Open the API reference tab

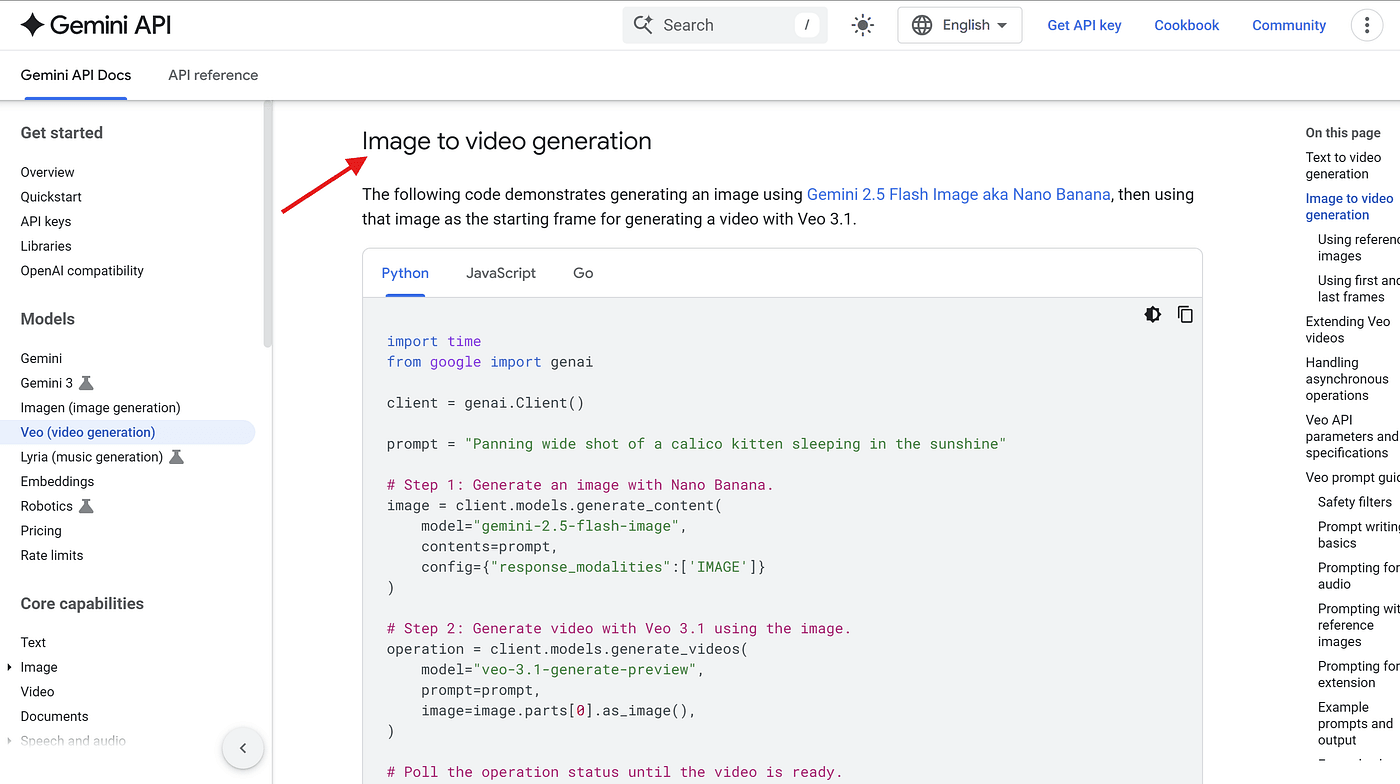click(x=213, y=75)
